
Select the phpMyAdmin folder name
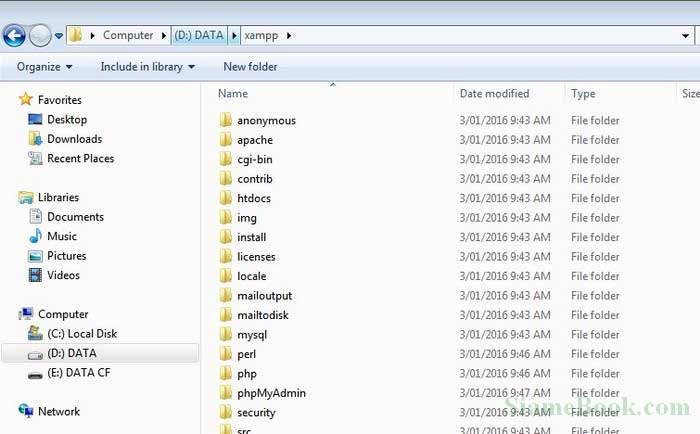coord(271,393)
